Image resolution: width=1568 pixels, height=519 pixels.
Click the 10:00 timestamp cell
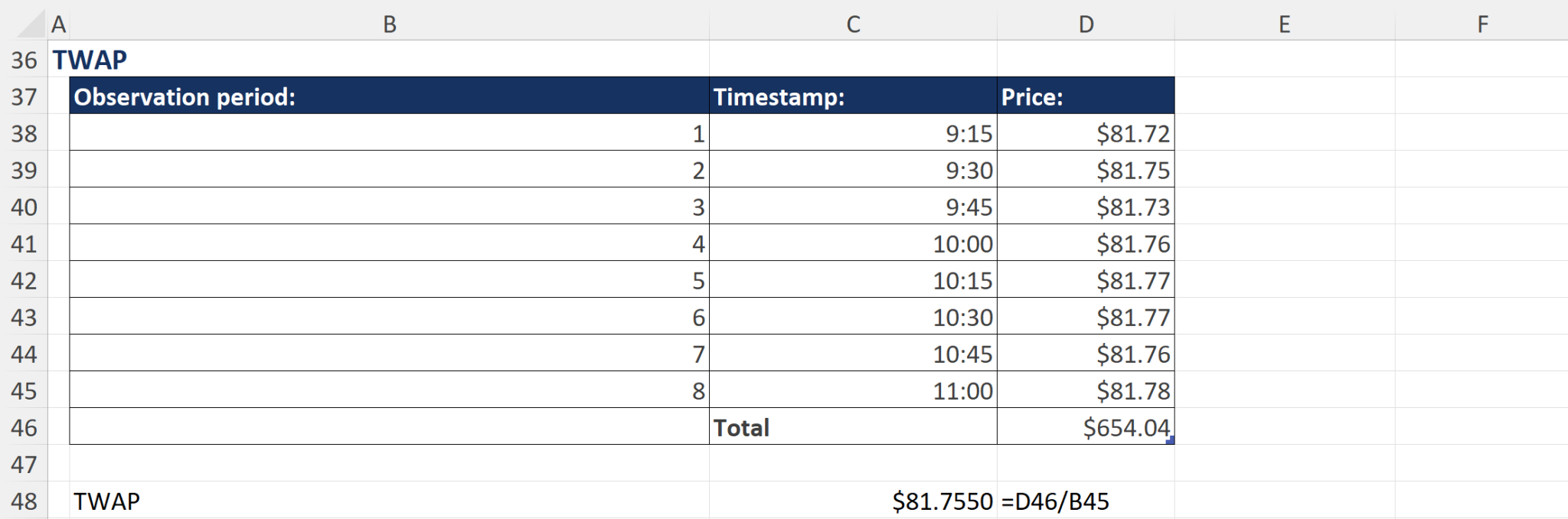(853, 243)
